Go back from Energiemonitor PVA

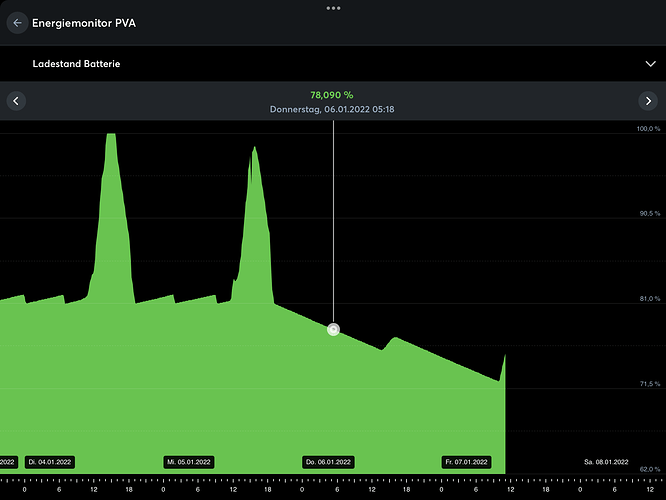(x=17, y=23)
